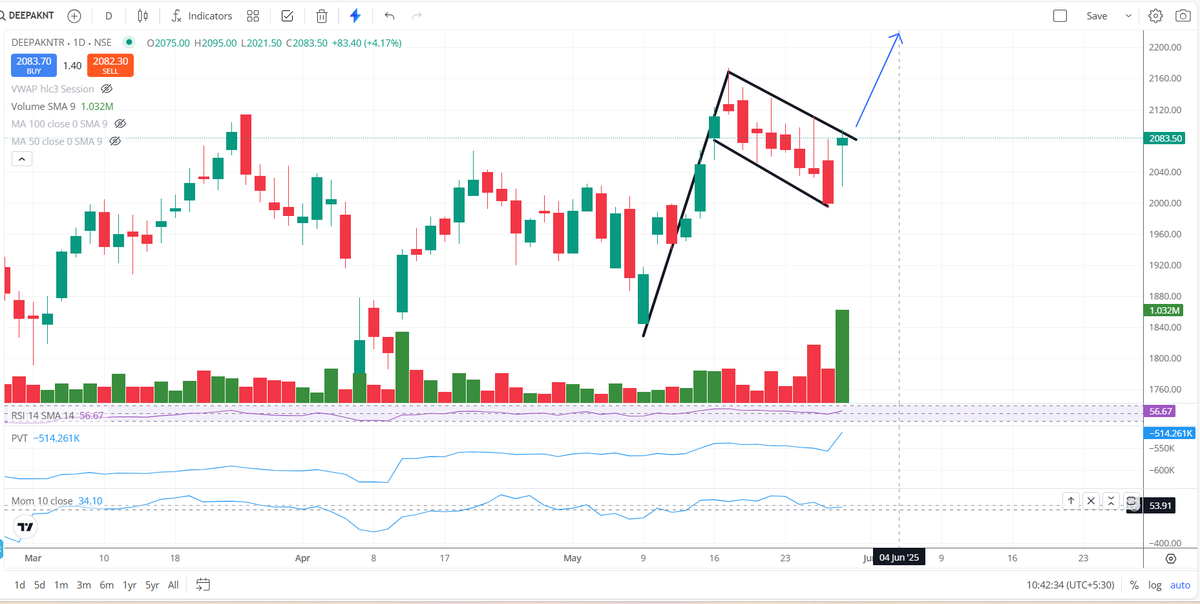The height and width of the screenshot is (604, 1200).
Task: Show the VWAP hlc3 Session indicator
Action: (107, 89)
